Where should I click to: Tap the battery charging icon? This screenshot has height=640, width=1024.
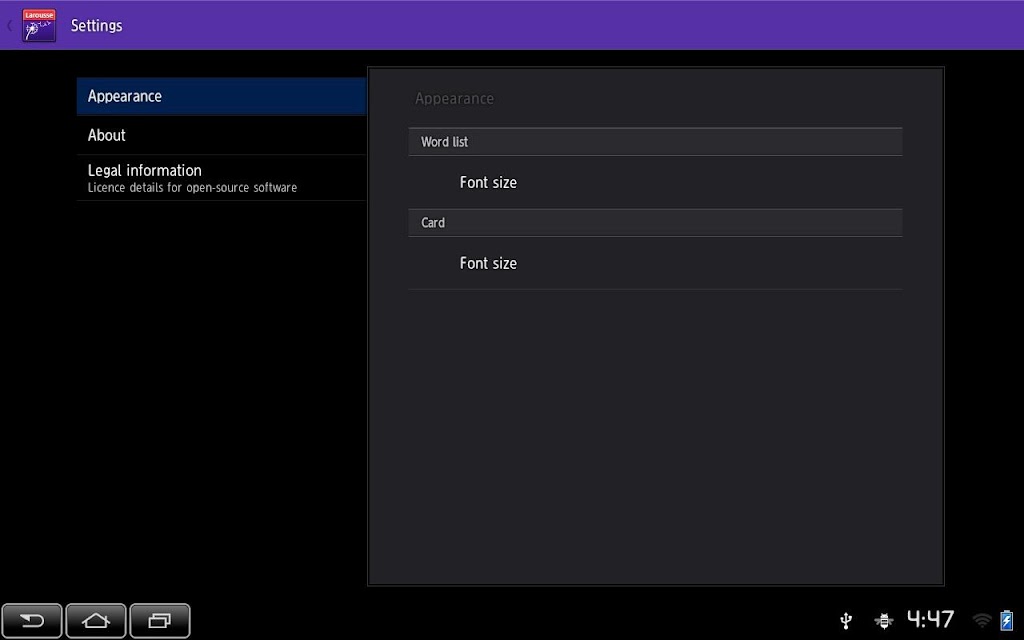(1006, 619)
